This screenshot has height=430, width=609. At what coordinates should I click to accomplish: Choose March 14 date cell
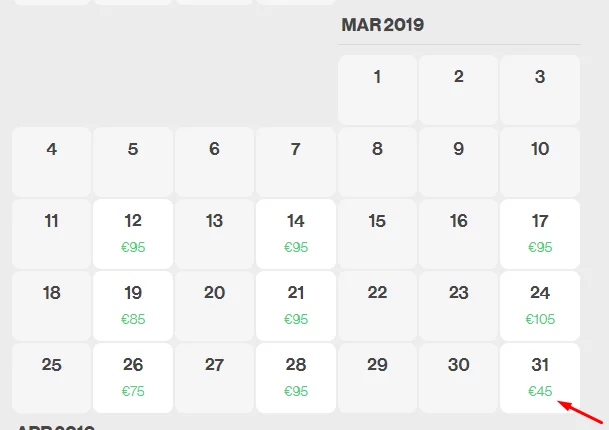(x=296, y=233)
